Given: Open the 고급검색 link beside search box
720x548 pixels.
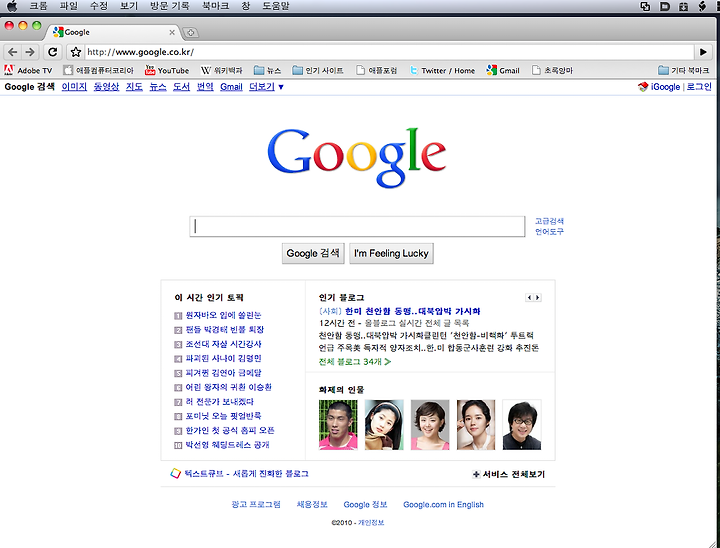Looking at the screenshot, I should point(549,221).
